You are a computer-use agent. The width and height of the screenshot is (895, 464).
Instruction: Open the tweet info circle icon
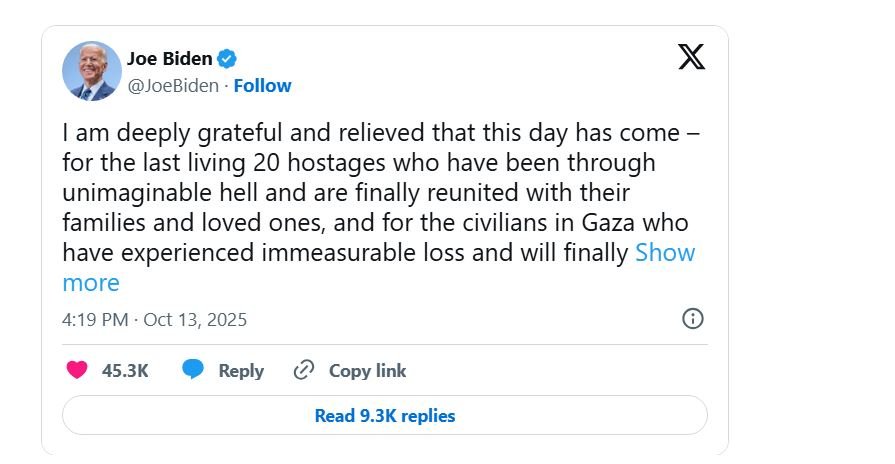pos(692,319)
